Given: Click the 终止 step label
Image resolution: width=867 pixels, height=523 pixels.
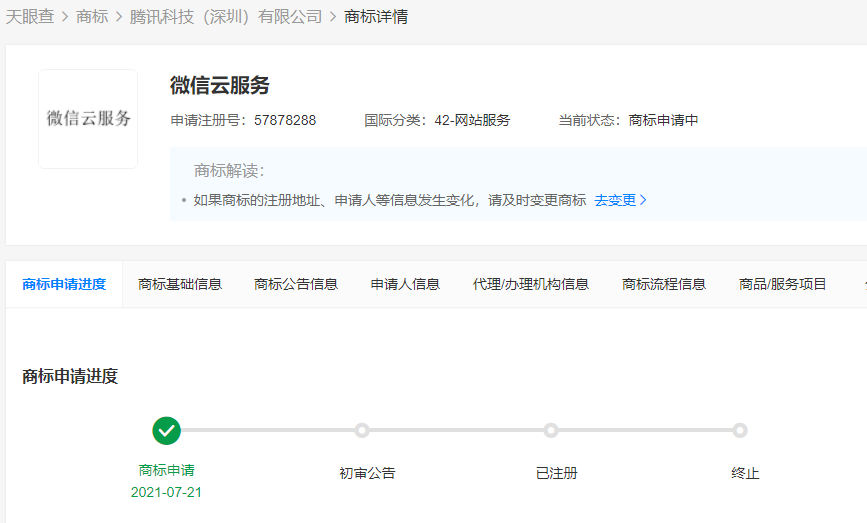Looking at the screenshot, I should [x=745, y=473].
